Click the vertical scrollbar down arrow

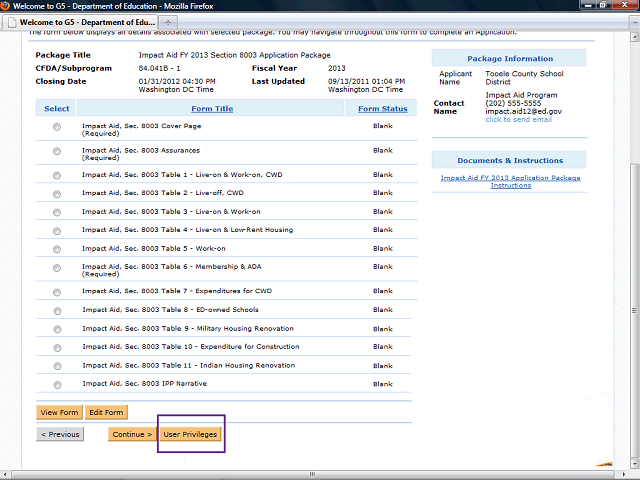[634, 464]
